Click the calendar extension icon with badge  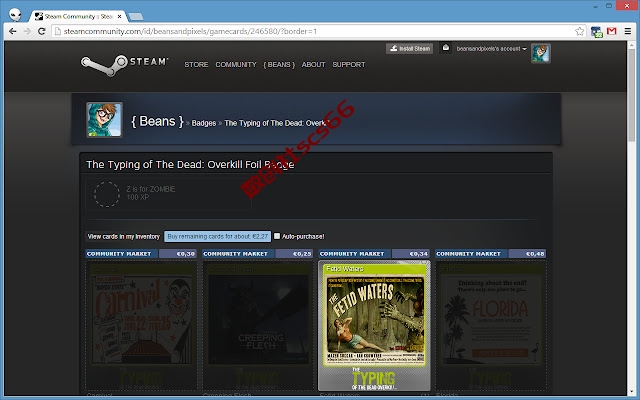click(x=596, y=32)
